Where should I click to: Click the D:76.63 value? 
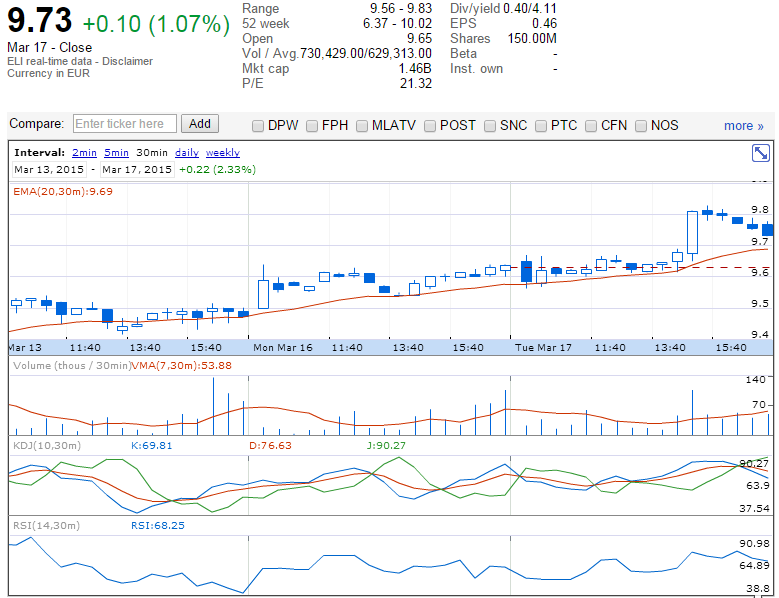pos(270,446)
